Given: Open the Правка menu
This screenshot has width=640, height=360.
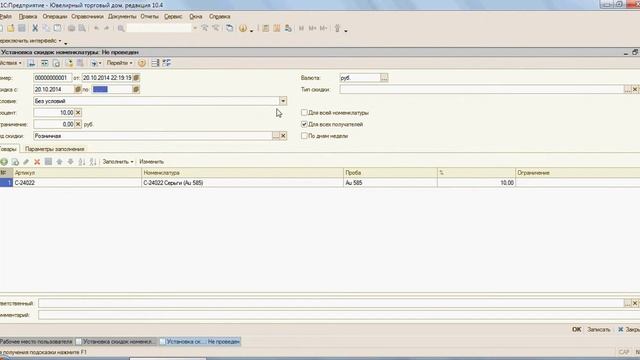Looking at the screenshot, I should 28,17.
